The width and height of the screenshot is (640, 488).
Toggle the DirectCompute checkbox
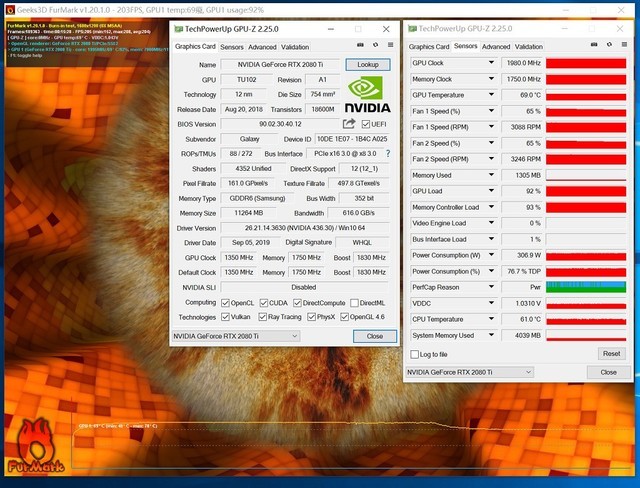point(297,303)
